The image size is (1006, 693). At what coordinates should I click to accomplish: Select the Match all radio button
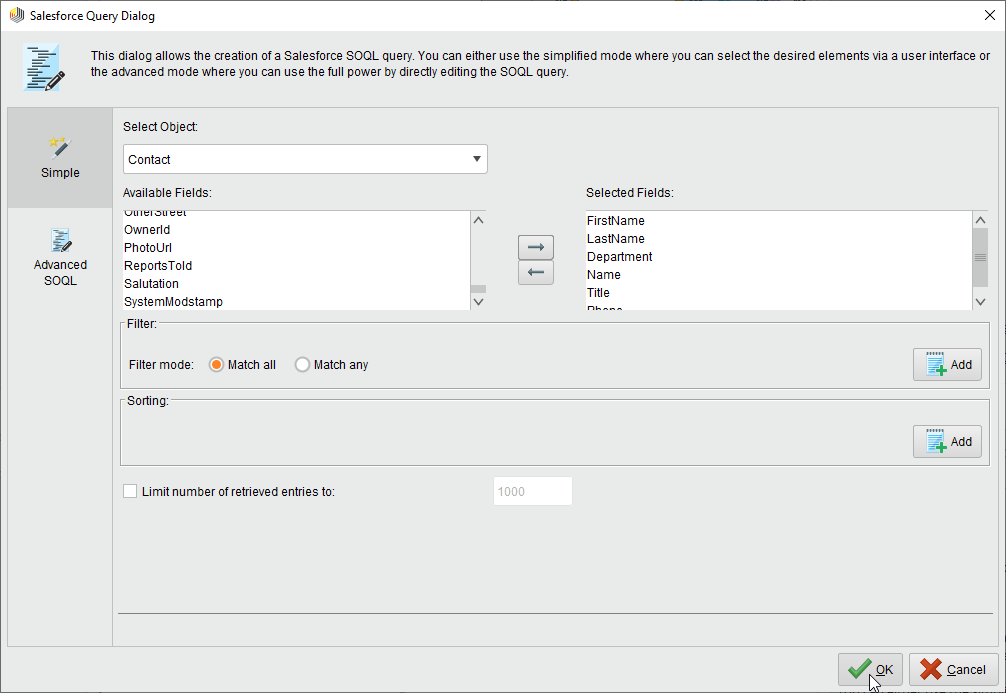[216, 364]
